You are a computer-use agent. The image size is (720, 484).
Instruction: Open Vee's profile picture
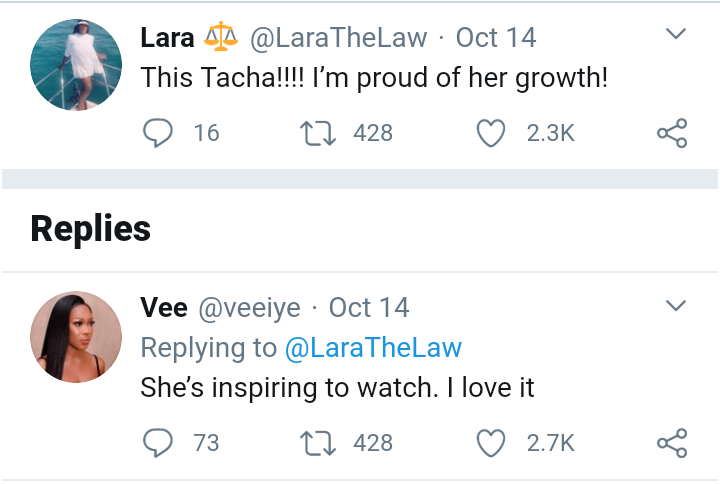pos(76,336)
